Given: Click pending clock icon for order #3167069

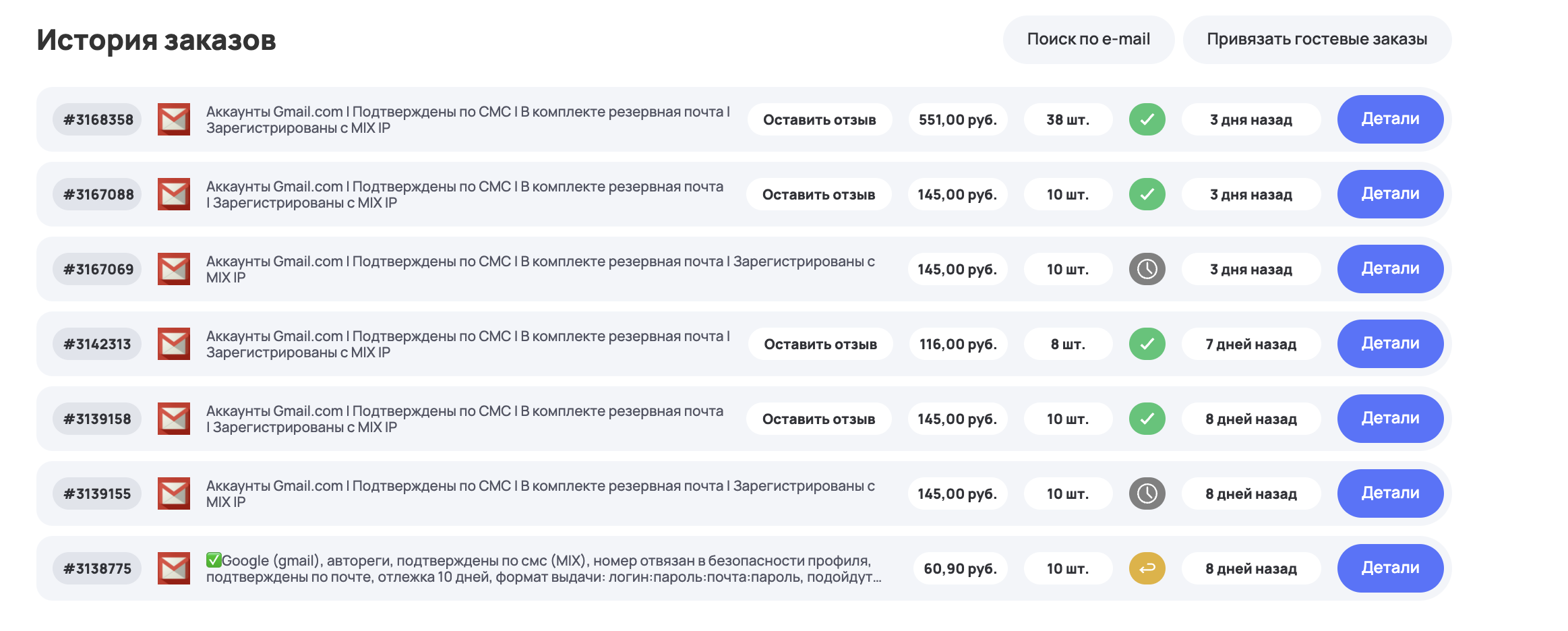Looking at the screenshot, I should point(1147,269).
